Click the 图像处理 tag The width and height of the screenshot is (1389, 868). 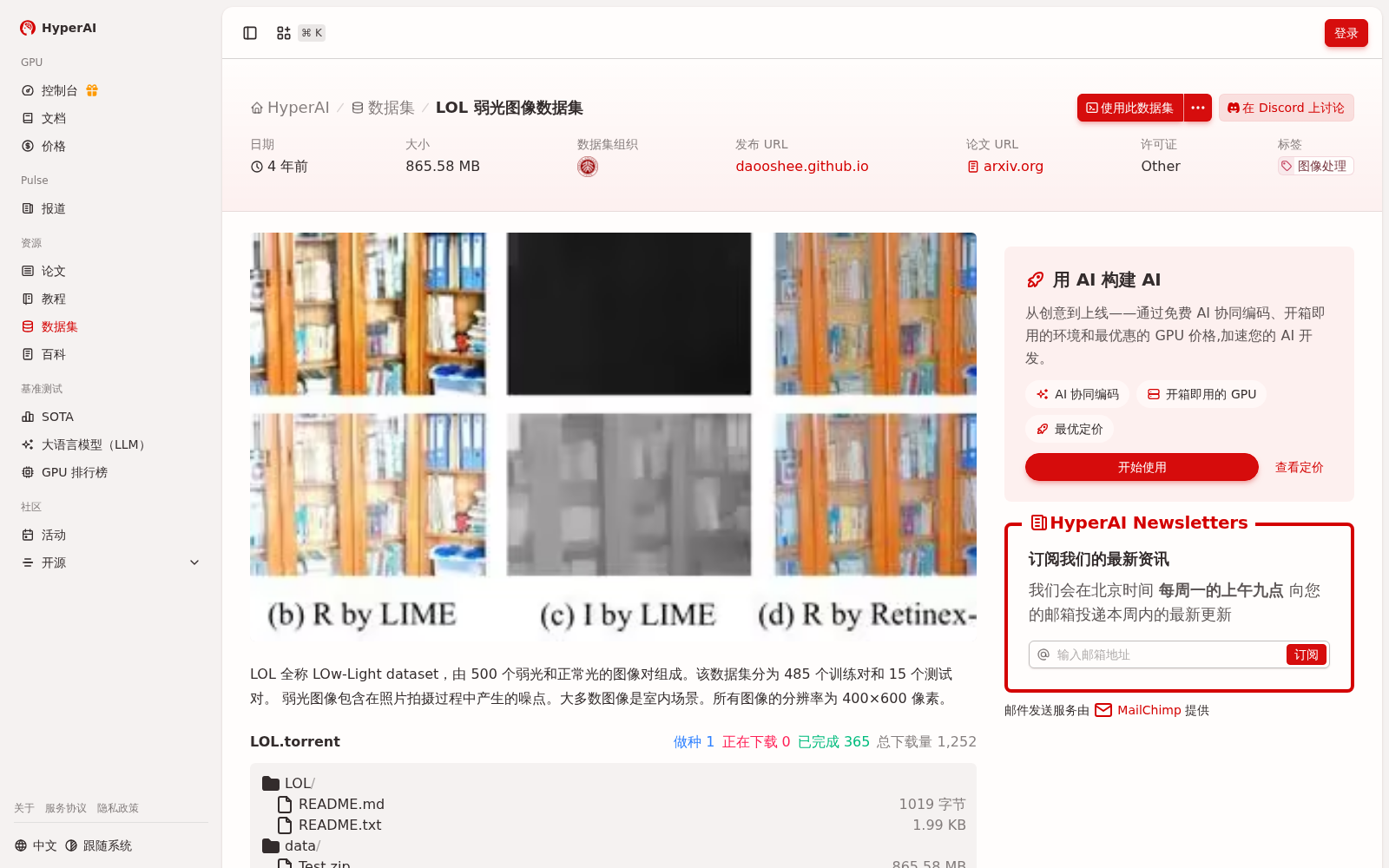pyautogui.click(x=1315, y=166)
